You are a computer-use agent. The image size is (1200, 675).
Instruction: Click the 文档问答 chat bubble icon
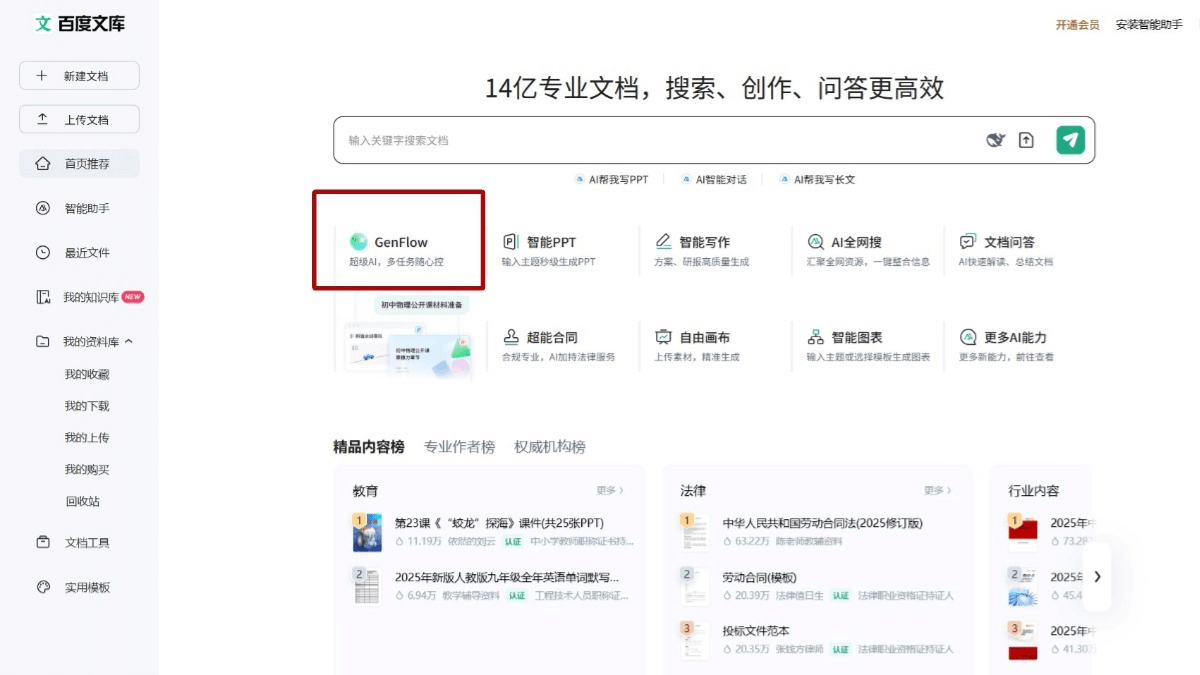tap(966, 239)
